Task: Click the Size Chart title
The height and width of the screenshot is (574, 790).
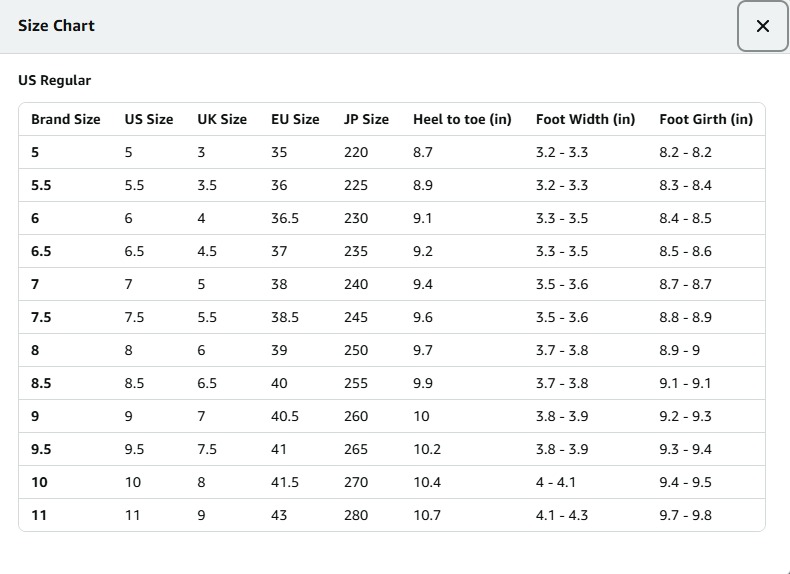Action: point(56,26)
